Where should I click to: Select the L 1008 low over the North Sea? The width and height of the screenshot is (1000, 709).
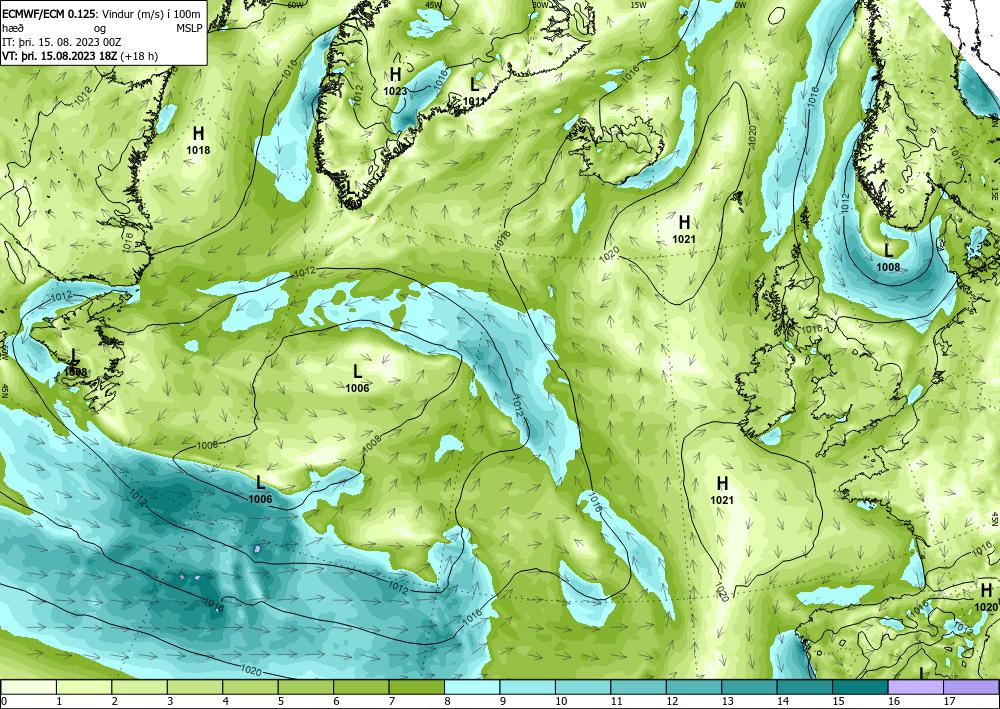[888, 257]
